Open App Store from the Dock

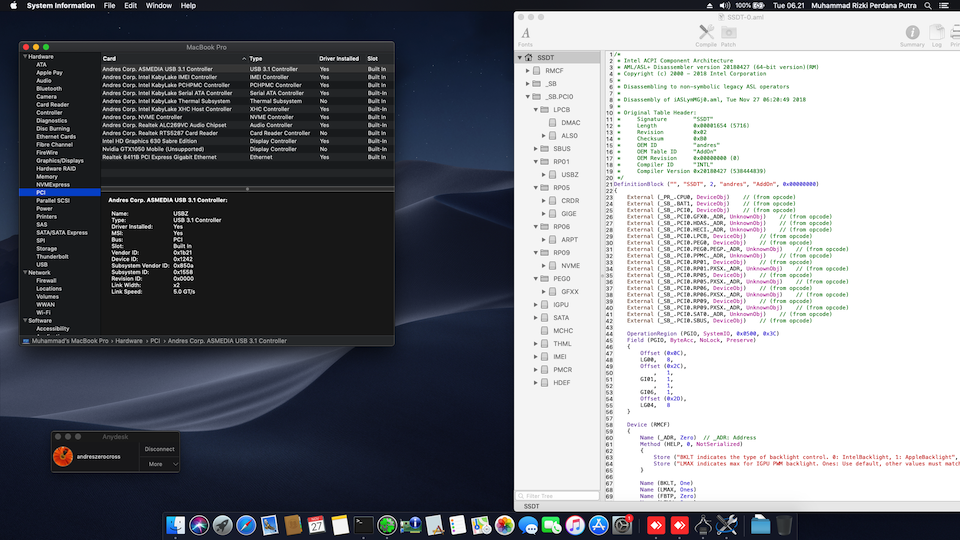click(599, 524)
